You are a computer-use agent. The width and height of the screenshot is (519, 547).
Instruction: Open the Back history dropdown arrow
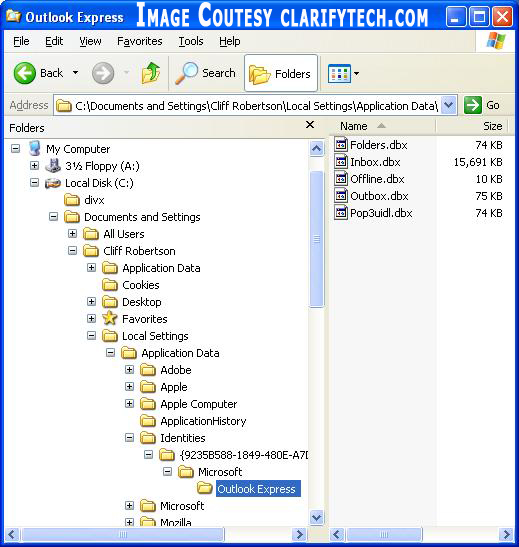[75, 73]
